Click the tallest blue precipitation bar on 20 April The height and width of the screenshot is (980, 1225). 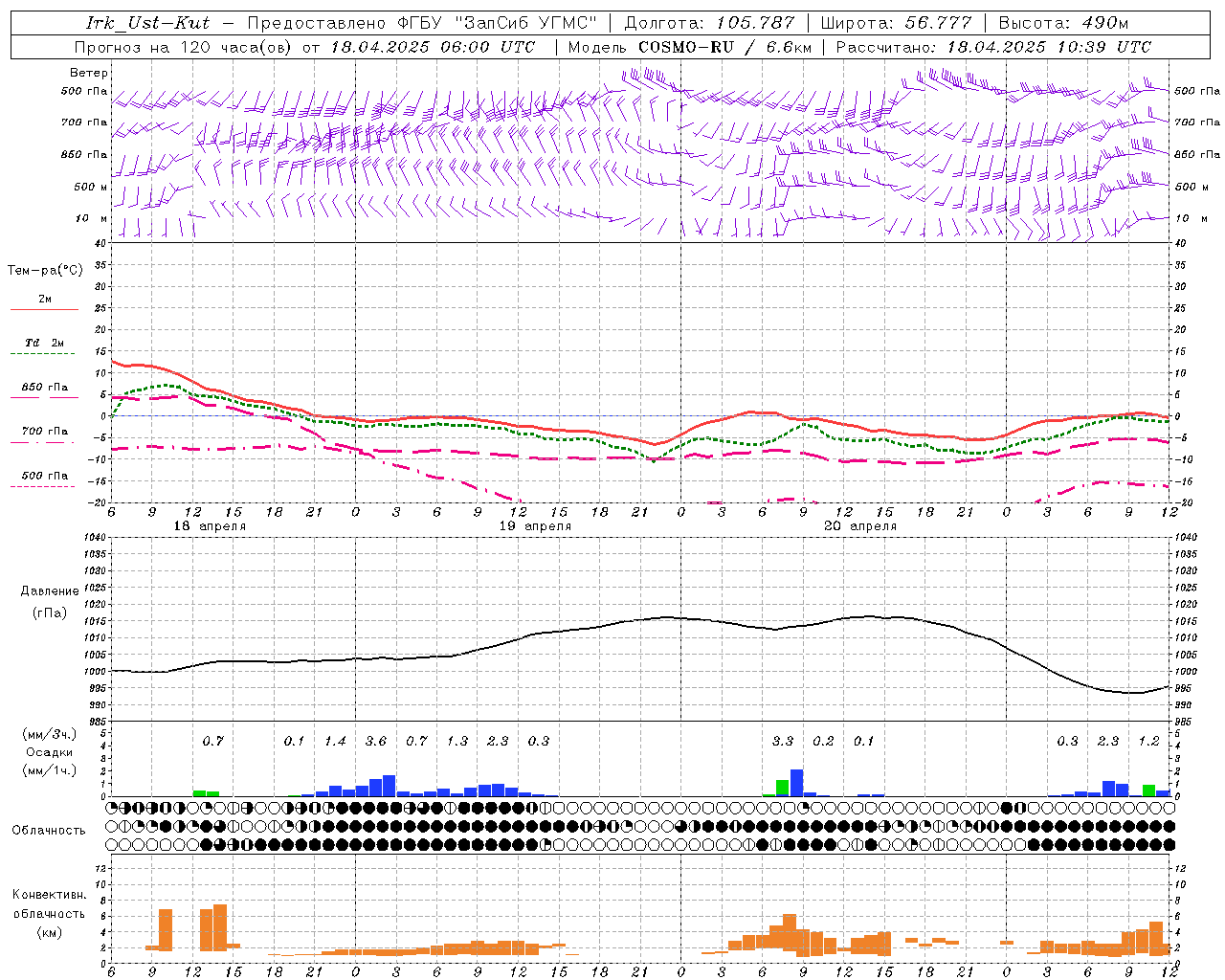[796, 783]
